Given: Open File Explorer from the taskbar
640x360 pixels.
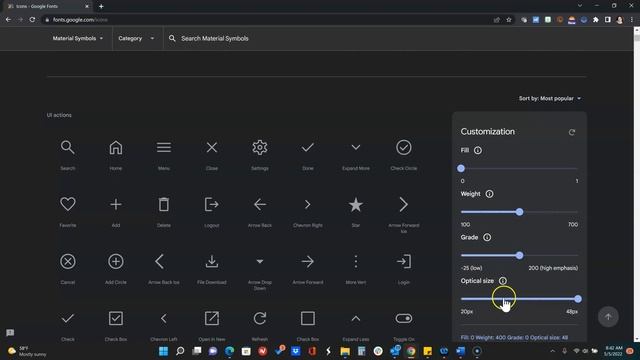Looking at the screenshot, I should pyautogui.click(x=345, y=351).
